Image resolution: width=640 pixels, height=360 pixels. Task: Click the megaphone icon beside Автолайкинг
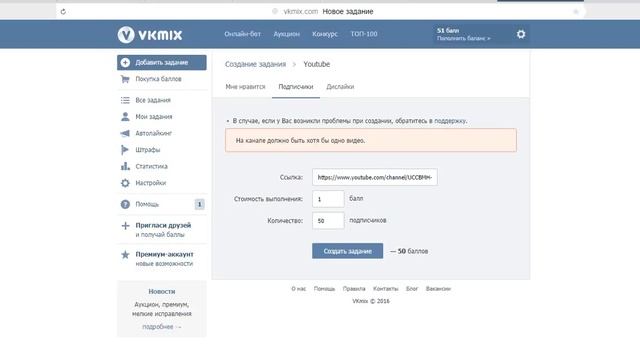pyautogui.click(x=125, y=133)
